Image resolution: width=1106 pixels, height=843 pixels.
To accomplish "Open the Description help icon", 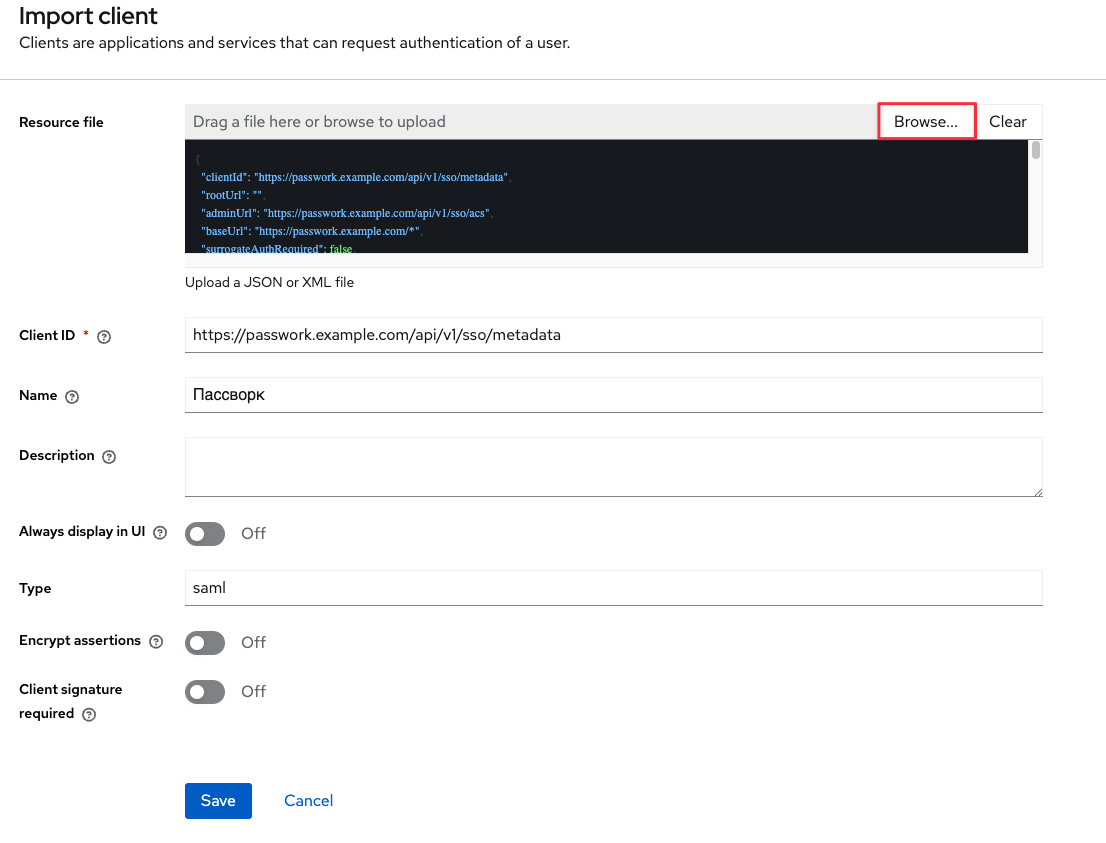I will click(x=108, y=457).
